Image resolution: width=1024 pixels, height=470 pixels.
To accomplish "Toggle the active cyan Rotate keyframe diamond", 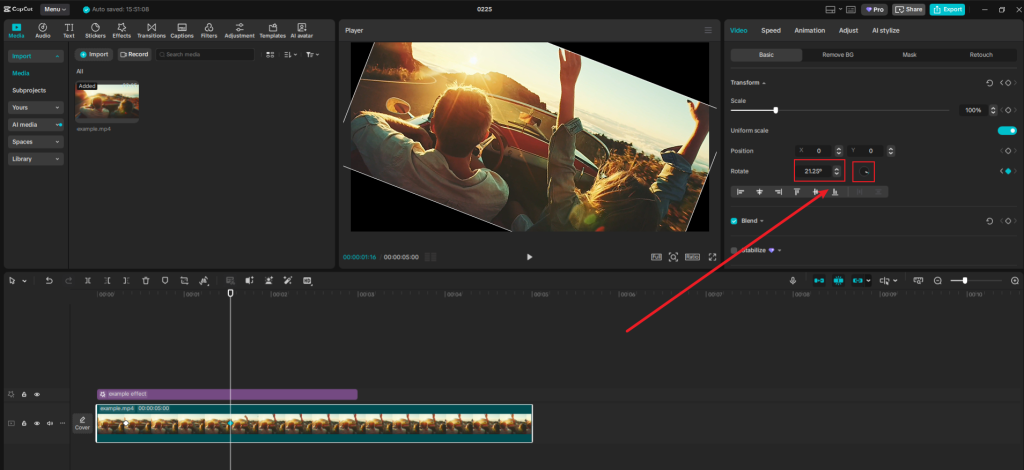I will 1008,171.
